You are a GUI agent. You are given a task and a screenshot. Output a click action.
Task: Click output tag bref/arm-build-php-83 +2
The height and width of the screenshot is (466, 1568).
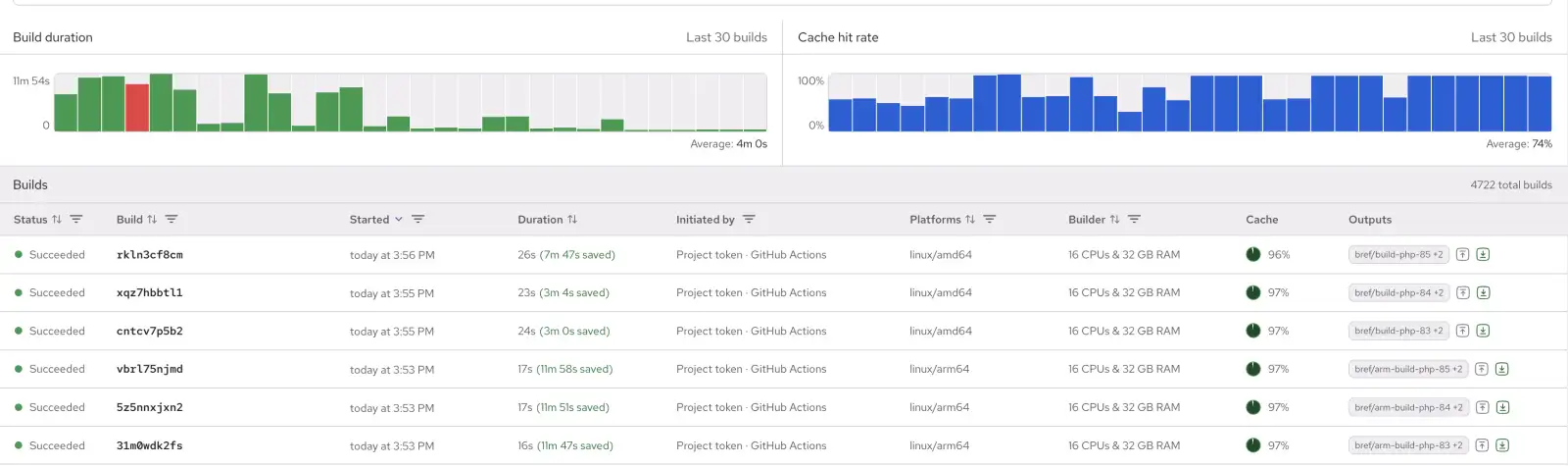click(1408, 445)
